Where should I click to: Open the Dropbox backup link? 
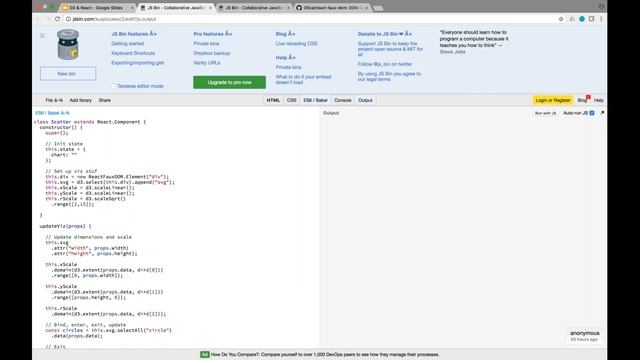click(212, 53)
